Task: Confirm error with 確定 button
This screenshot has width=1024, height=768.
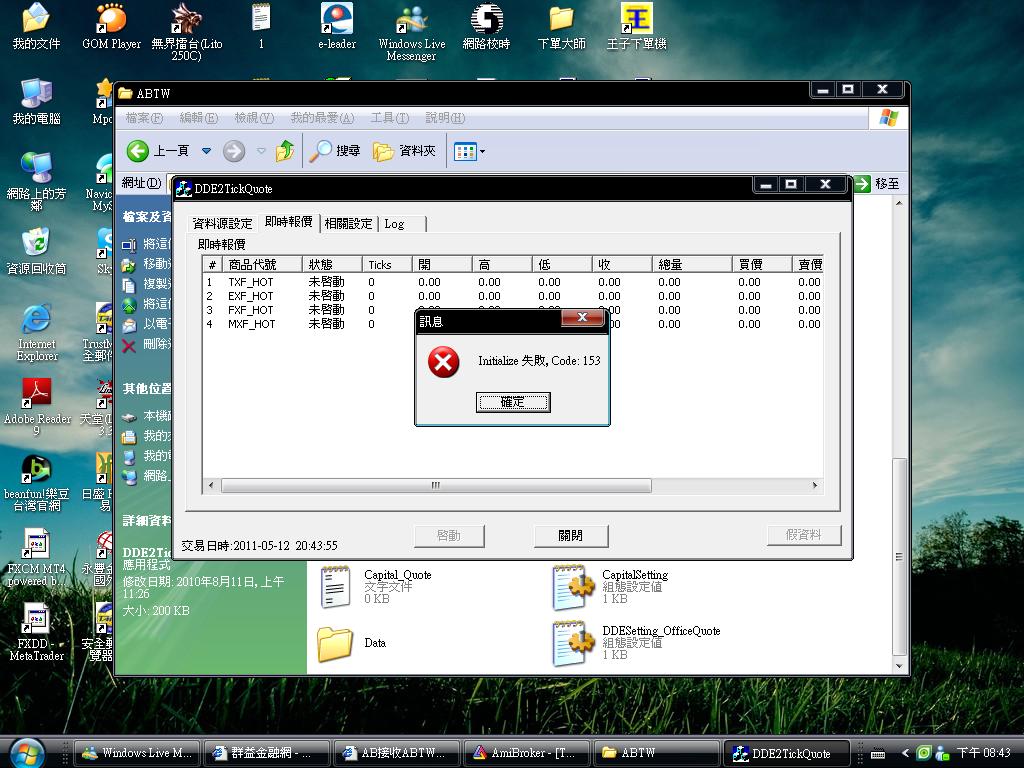Action: coord(513,402)
